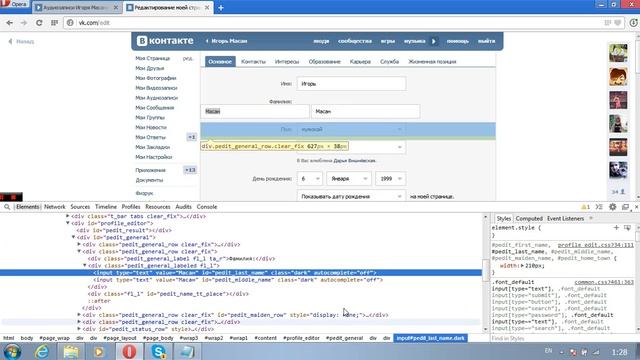Expand the t_bar tabs clear_fix div node
Screen dimensions: 640x360
click(x=68, y=216)
